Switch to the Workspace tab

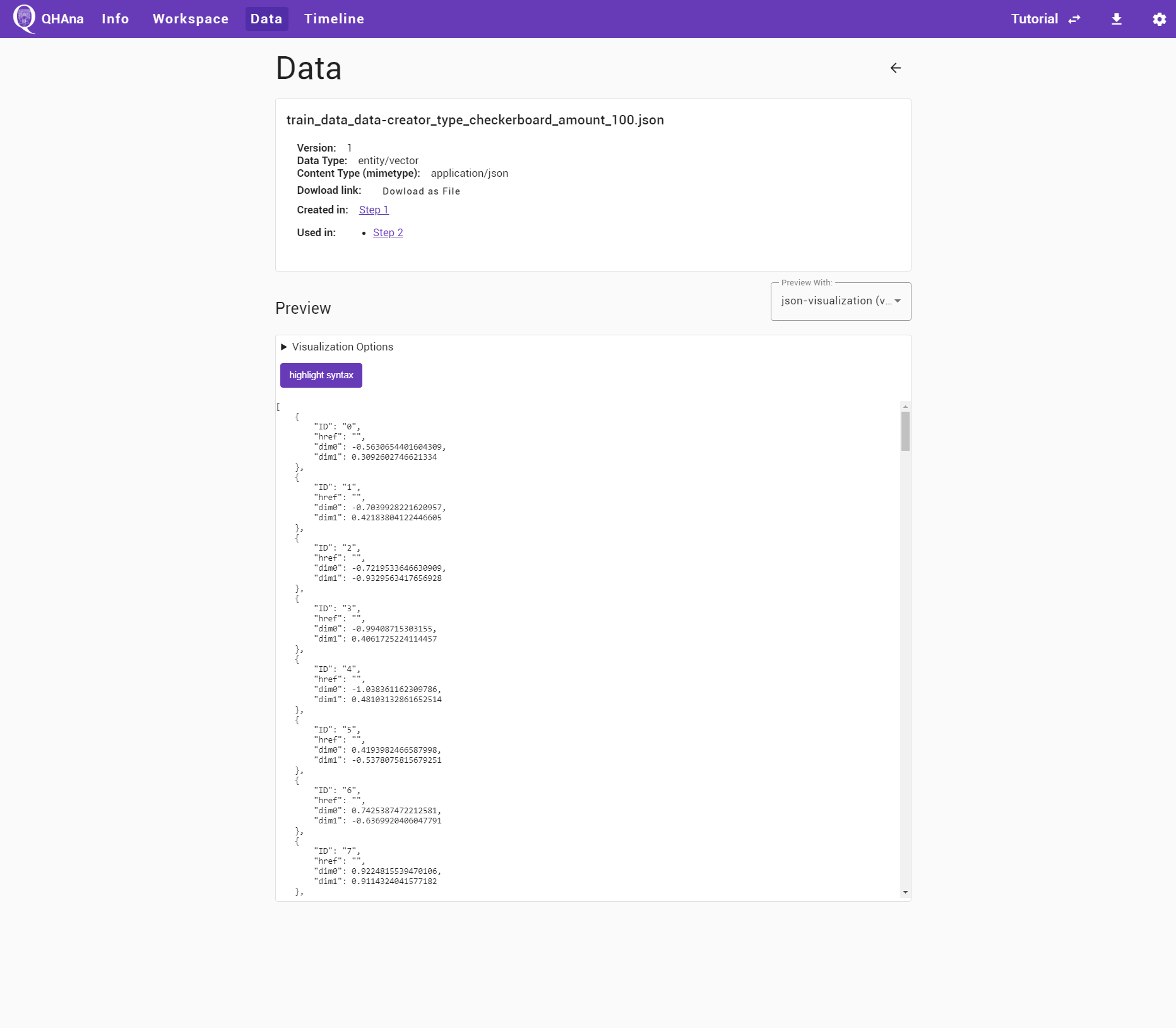coord(191,19)
